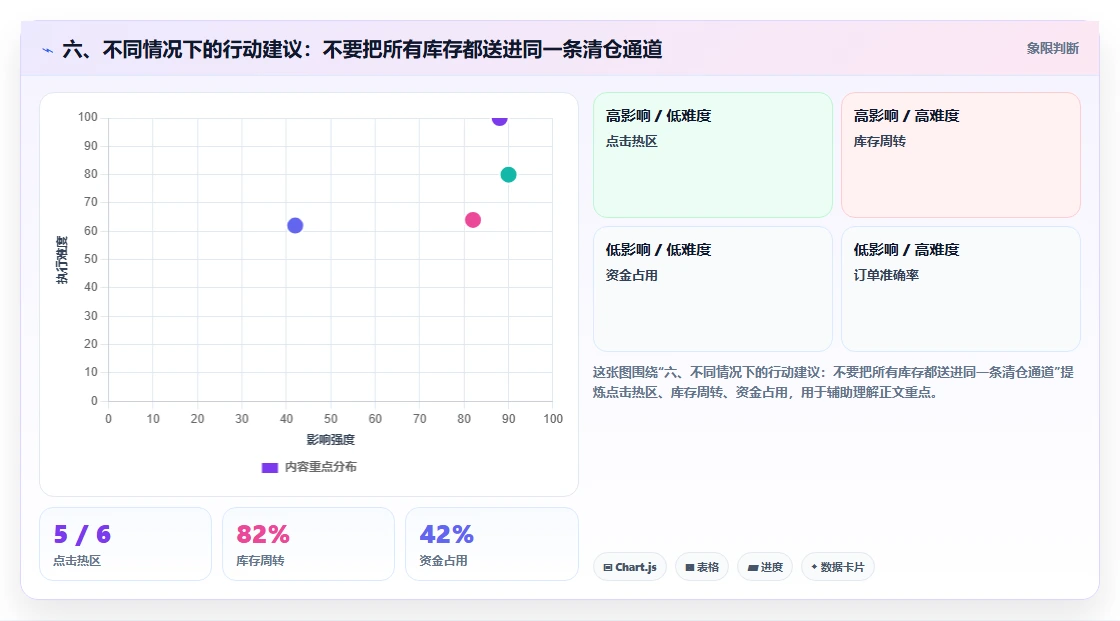Click the star icon in 数据卡片 tag
This screenshot has width=1120, height=621.
click(814, 567)
